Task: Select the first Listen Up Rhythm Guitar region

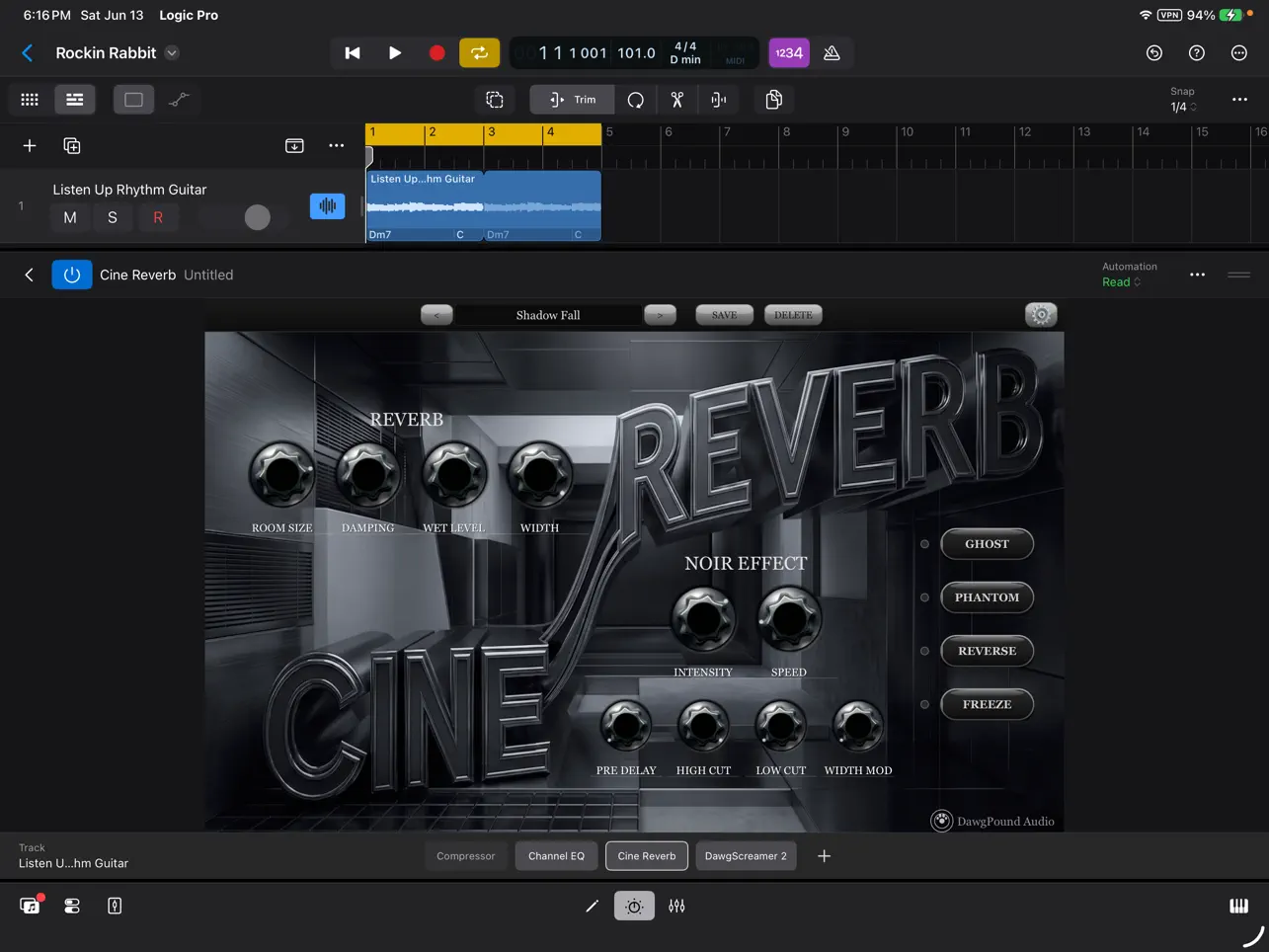Action: point(425,205)
